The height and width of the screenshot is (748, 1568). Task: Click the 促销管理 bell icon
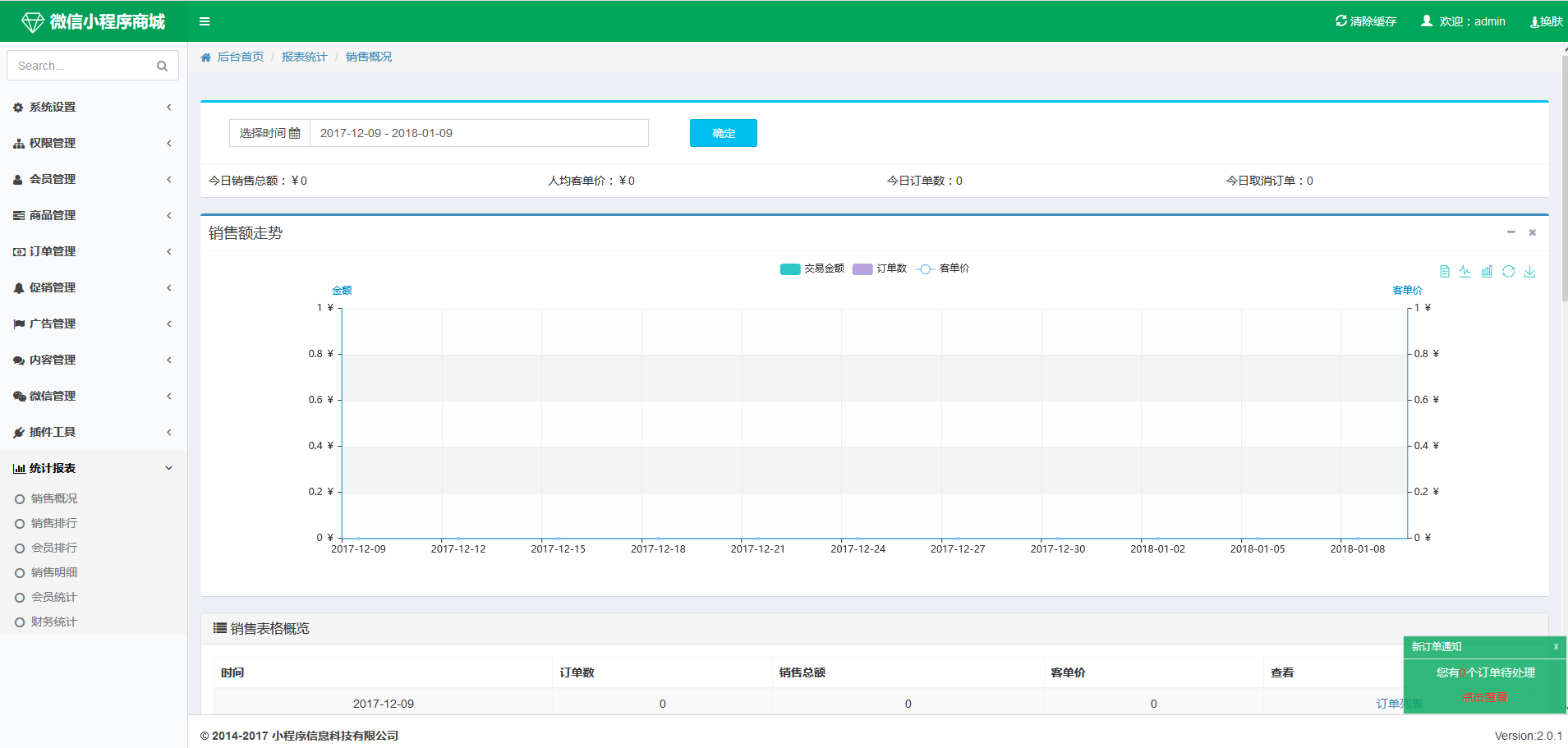(18, 288)
